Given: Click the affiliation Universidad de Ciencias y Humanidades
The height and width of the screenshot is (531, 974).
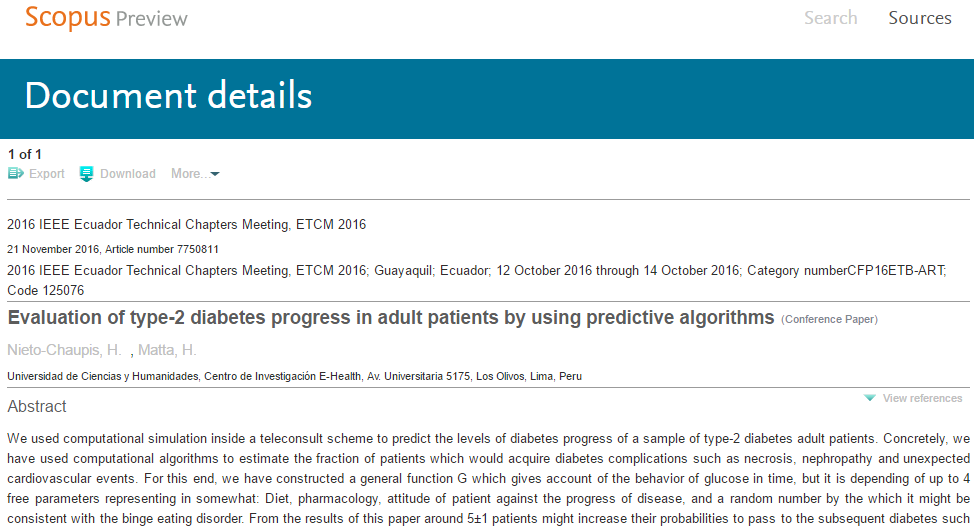Looking at the screenshot, I should point(103,376).
